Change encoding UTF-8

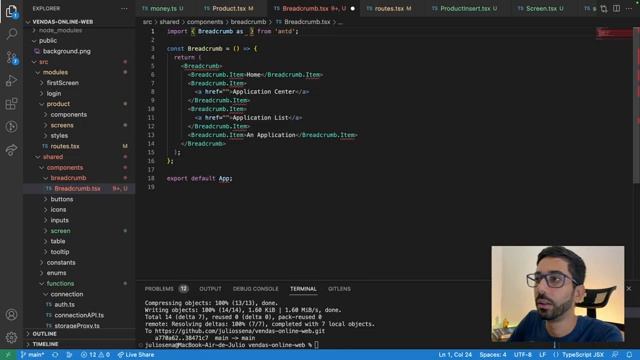tap(523, 355)
